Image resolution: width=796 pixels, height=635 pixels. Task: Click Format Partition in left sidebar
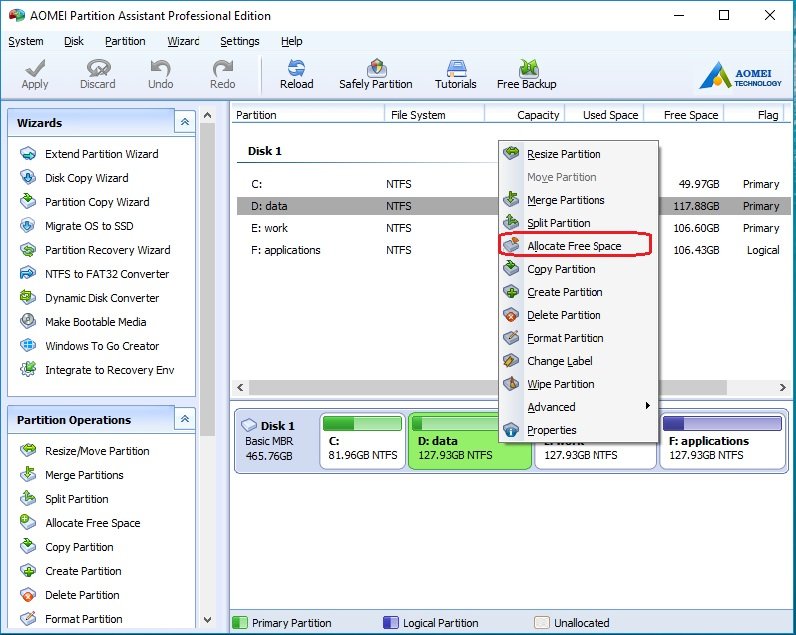click(x=83, y=619)
